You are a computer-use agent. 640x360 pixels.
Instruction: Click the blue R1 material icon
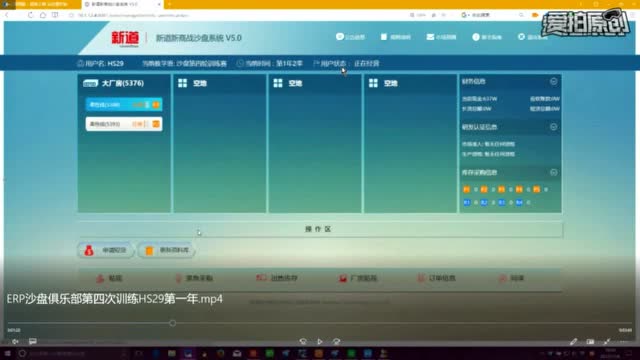(x=467, y=202)
